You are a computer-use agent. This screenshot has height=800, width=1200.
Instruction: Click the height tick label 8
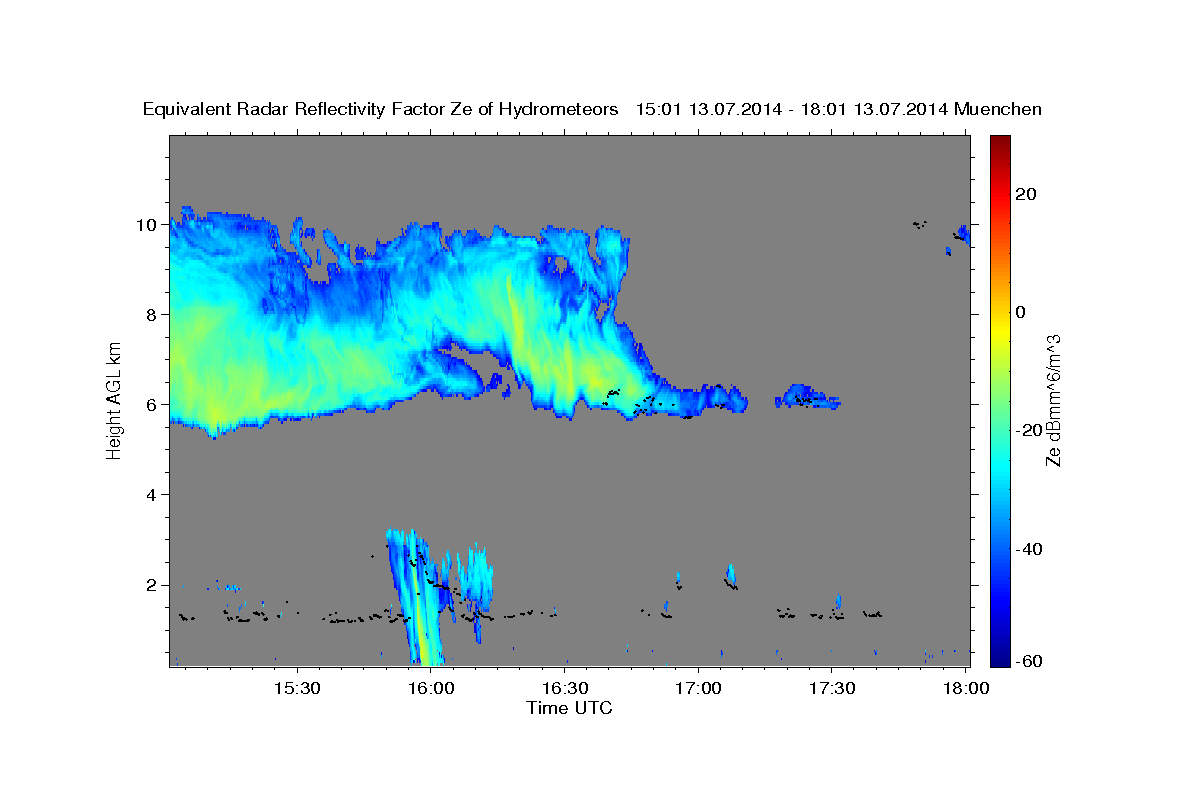tap(151, 315)
